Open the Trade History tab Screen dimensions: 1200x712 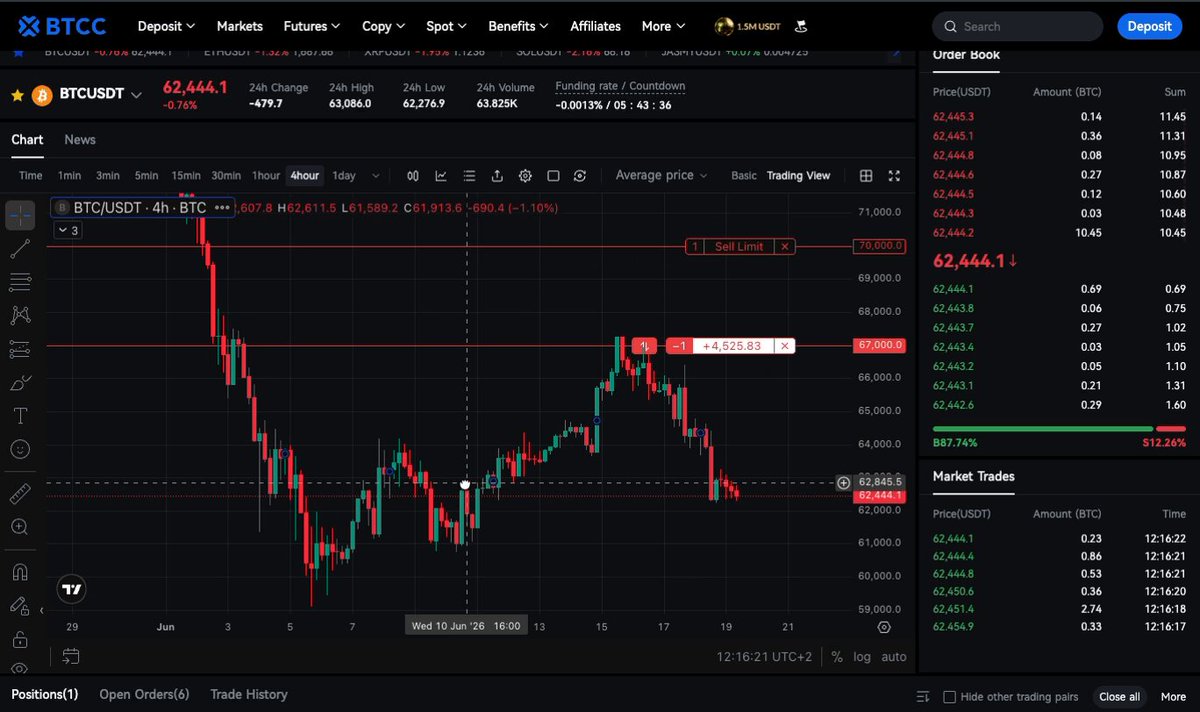click(x=249, y=694)
